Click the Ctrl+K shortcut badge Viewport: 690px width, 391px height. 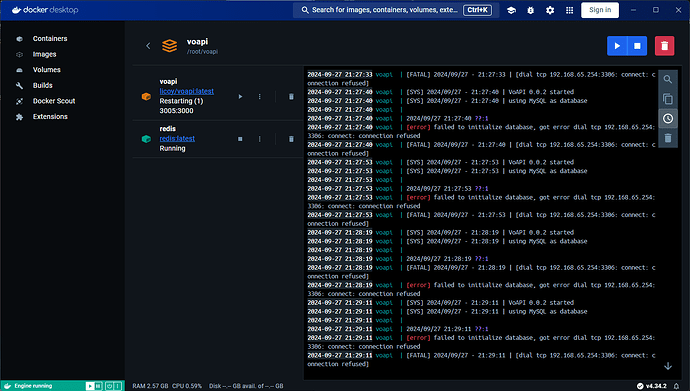point(477,10)
